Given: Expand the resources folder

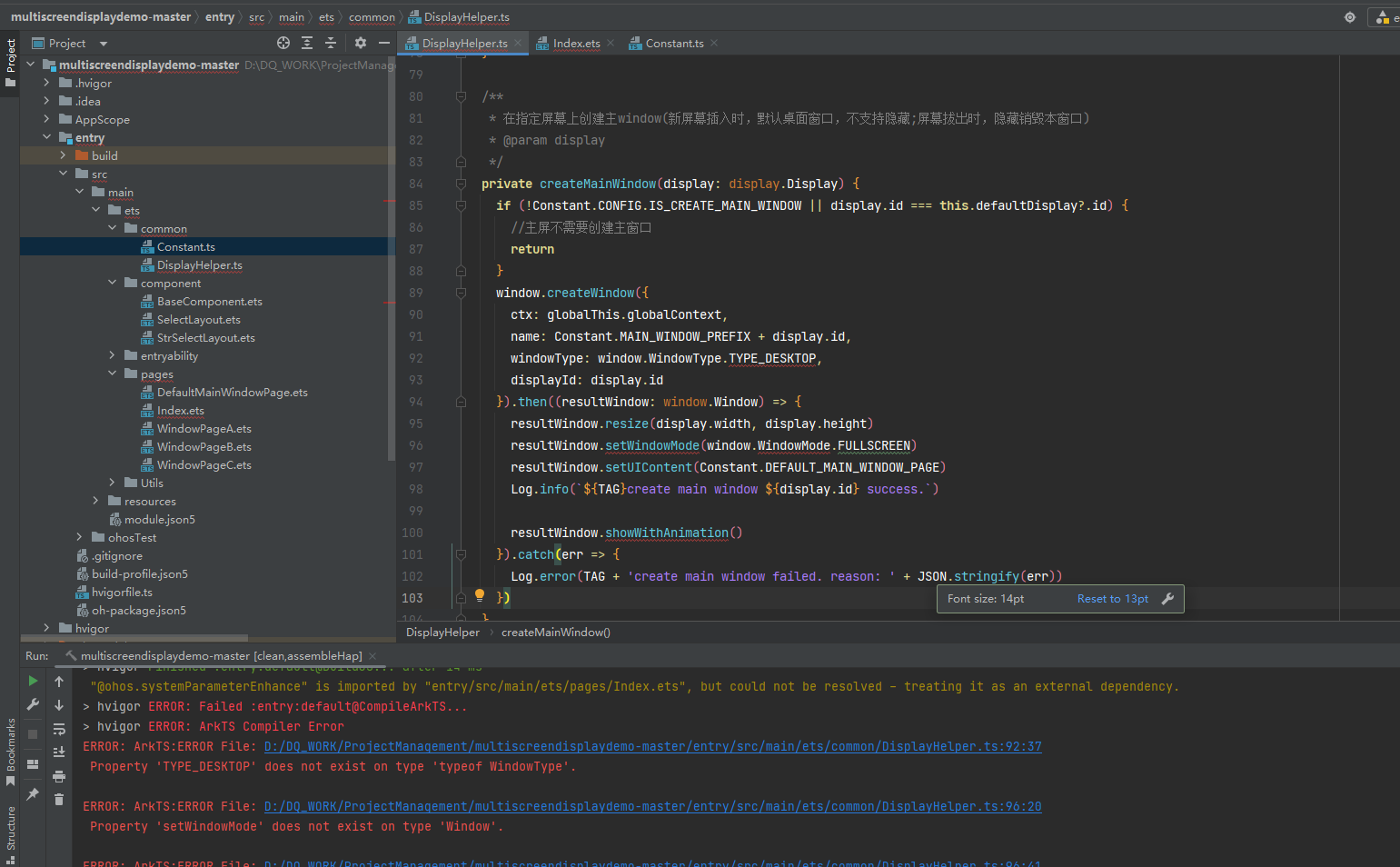Looking at the screenshot, I should 95,501.
